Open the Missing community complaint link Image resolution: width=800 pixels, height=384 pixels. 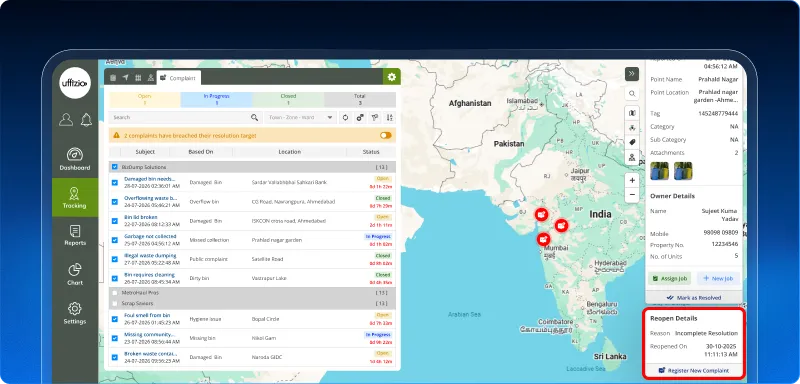[150, 335]
